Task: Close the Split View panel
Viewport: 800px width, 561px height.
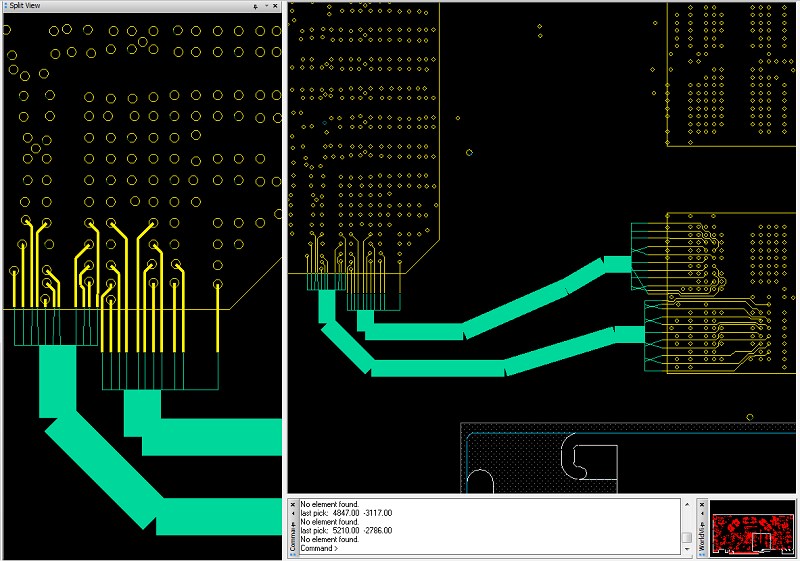Action: (278, 6)
